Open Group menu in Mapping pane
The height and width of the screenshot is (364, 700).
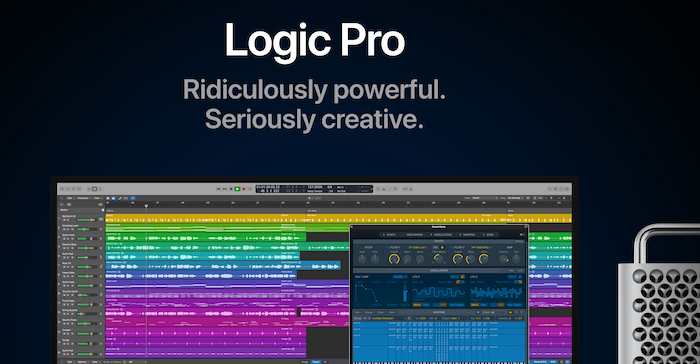coord(370,312)
